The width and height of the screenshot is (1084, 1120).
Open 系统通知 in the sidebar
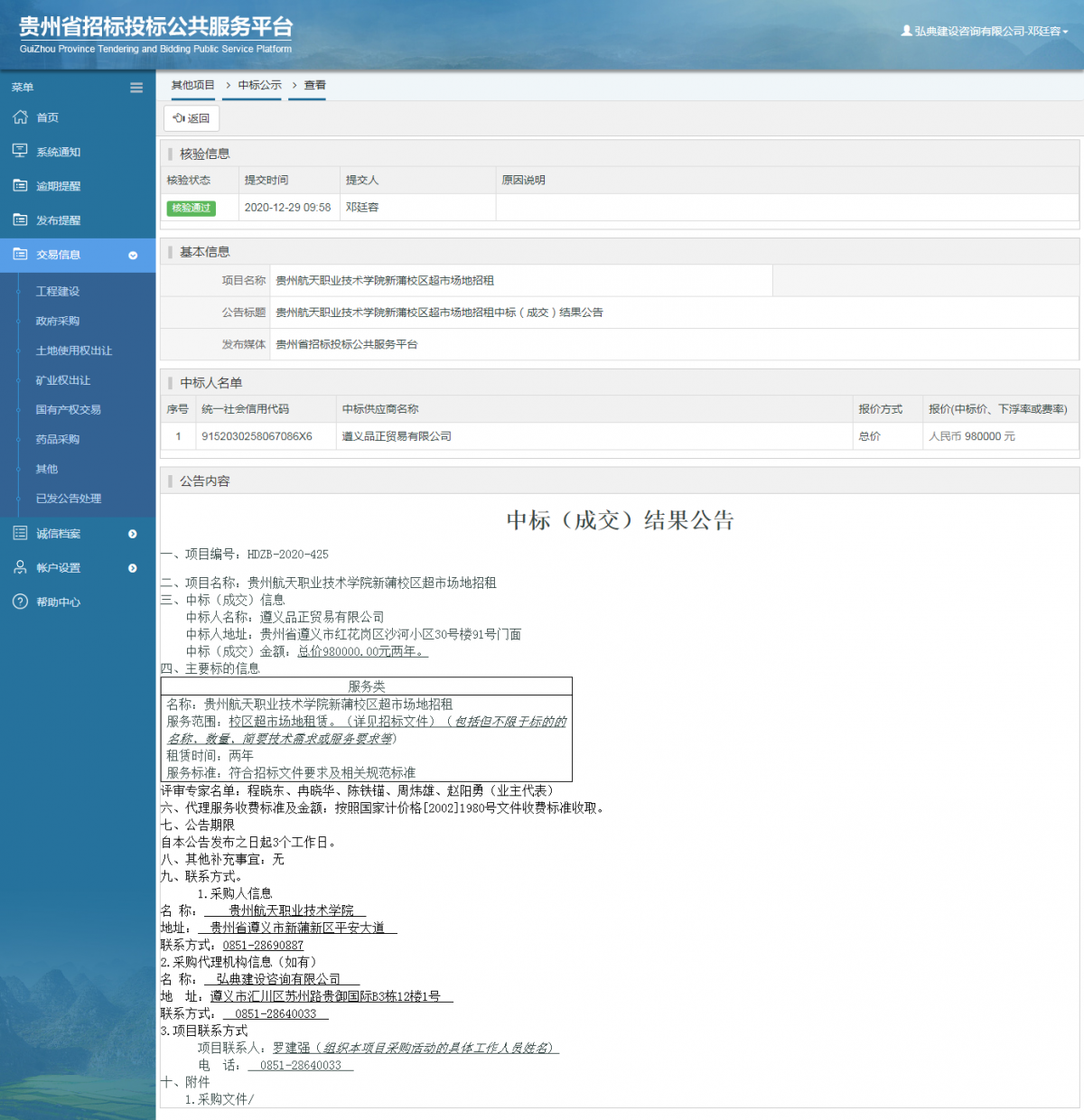(x=58, y=153)
